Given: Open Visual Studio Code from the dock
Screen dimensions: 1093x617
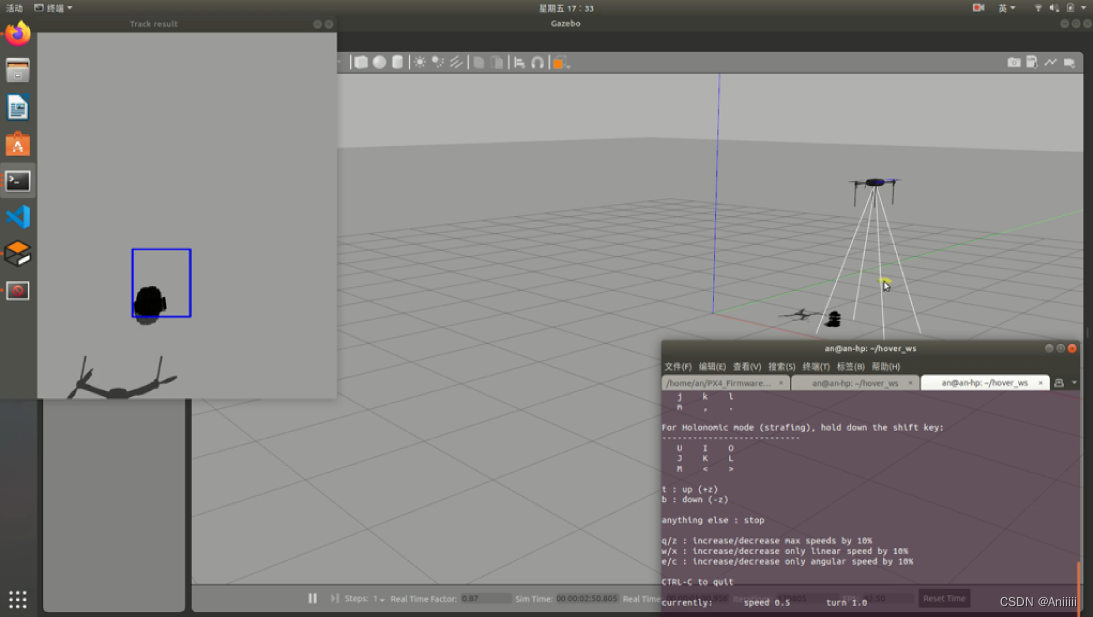Looking at the screenshot, I should tap(18, 218).
